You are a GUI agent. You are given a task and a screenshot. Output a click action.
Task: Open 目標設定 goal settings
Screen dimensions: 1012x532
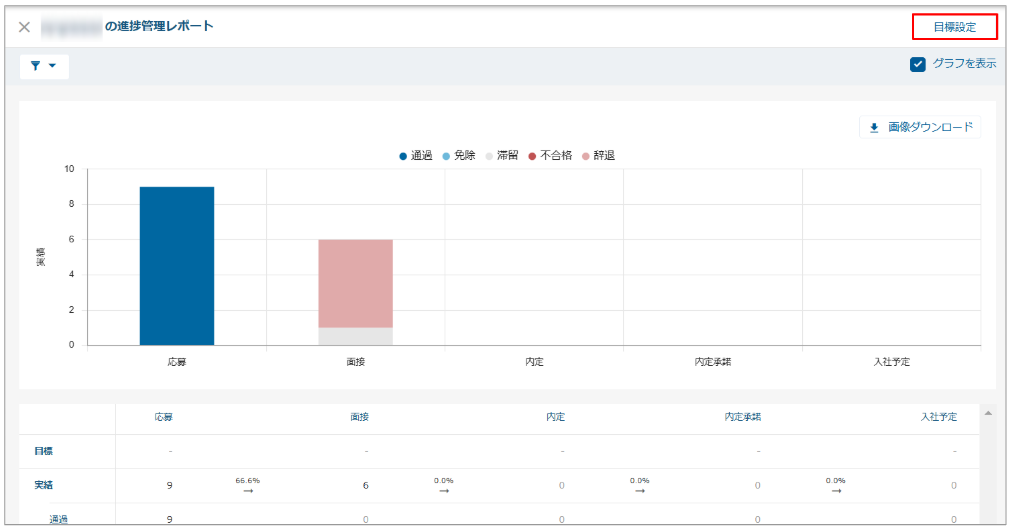tap(954, 27)
